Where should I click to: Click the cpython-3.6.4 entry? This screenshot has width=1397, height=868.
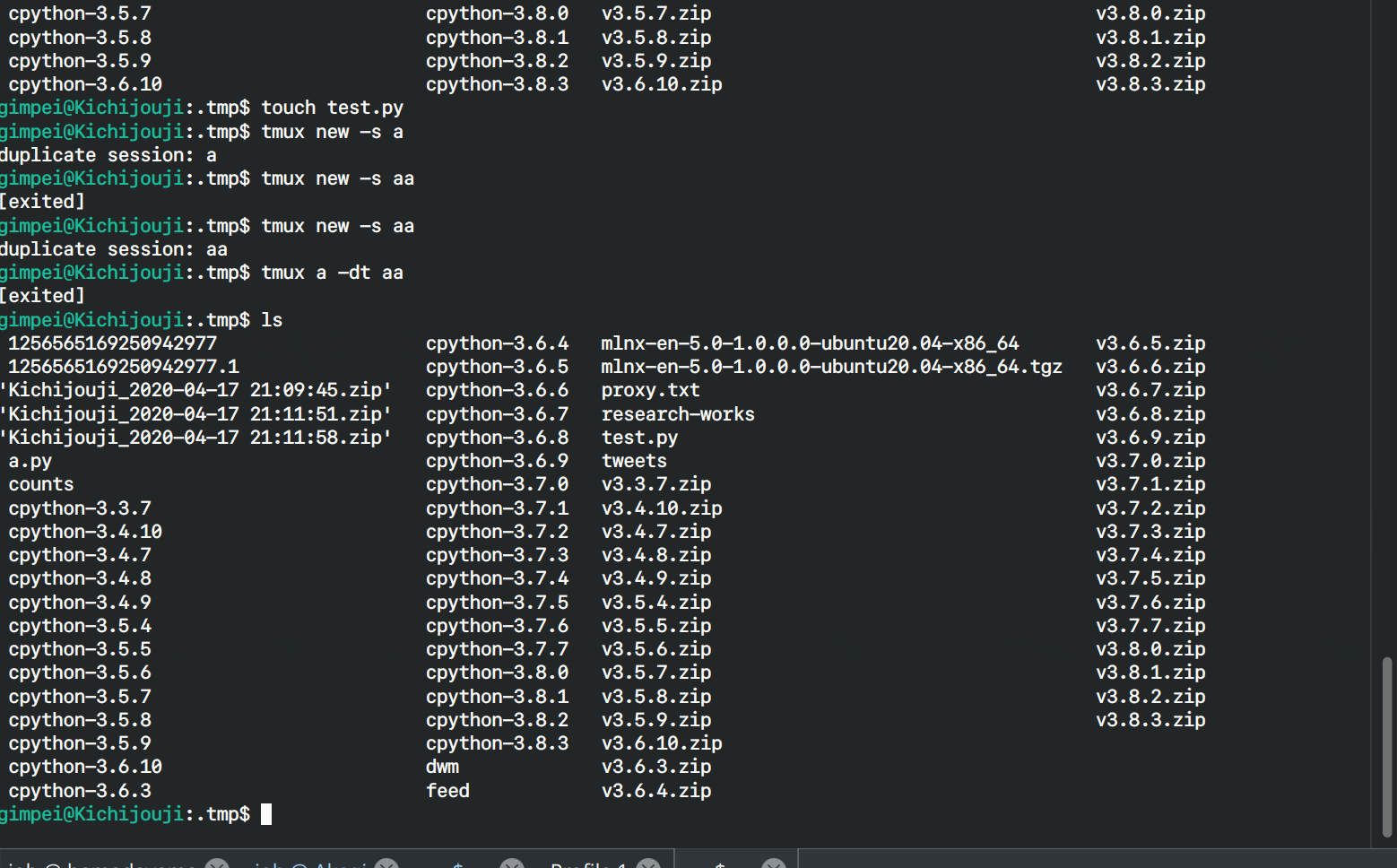tap(498, 343)
